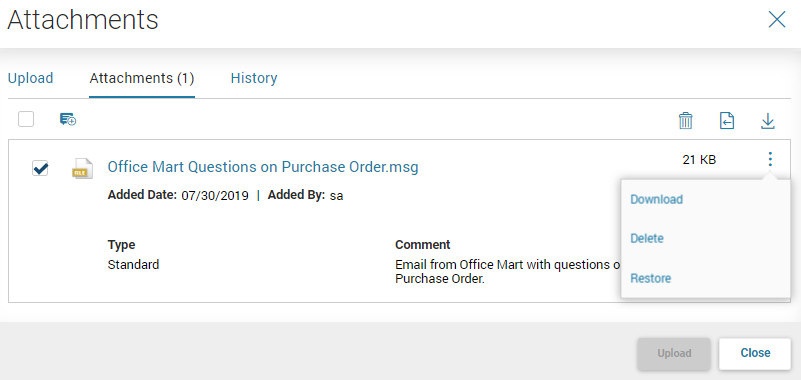Viewport: 801px width, 380px height.
Task: Click the Close button
Action: coord(755,353)
